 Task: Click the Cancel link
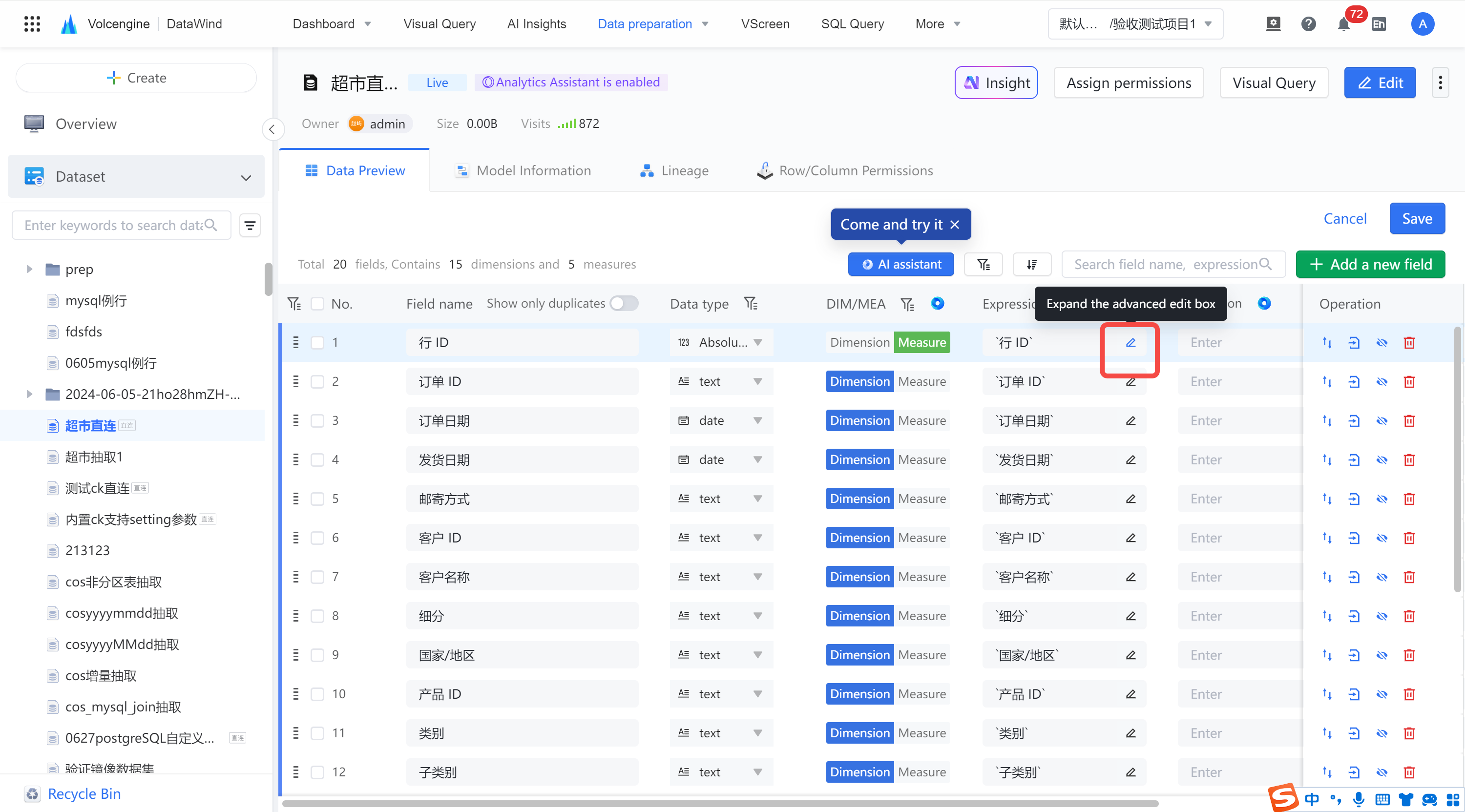point(1344,218)
